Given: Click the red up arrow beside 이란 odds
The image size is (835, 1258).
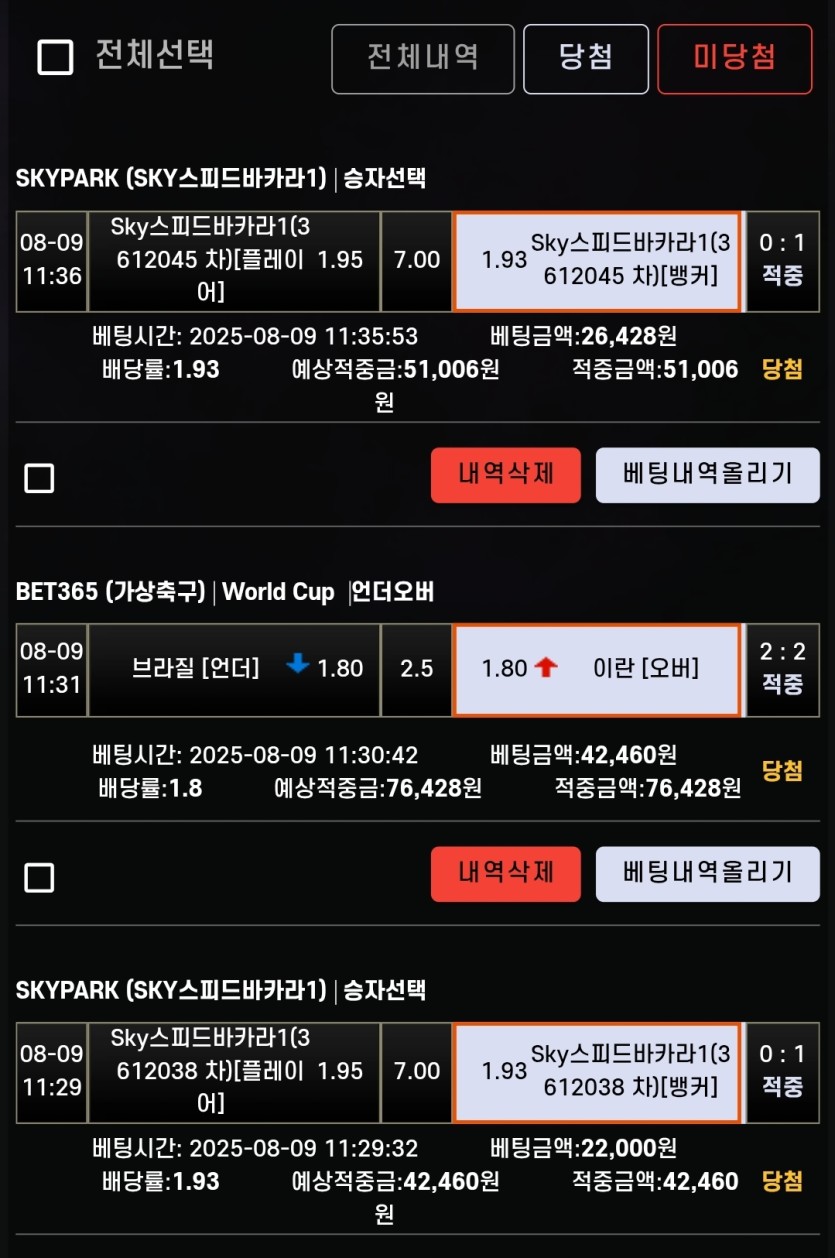Looking at the screenshot, I should pyautogui.click(x=545, y=668).
